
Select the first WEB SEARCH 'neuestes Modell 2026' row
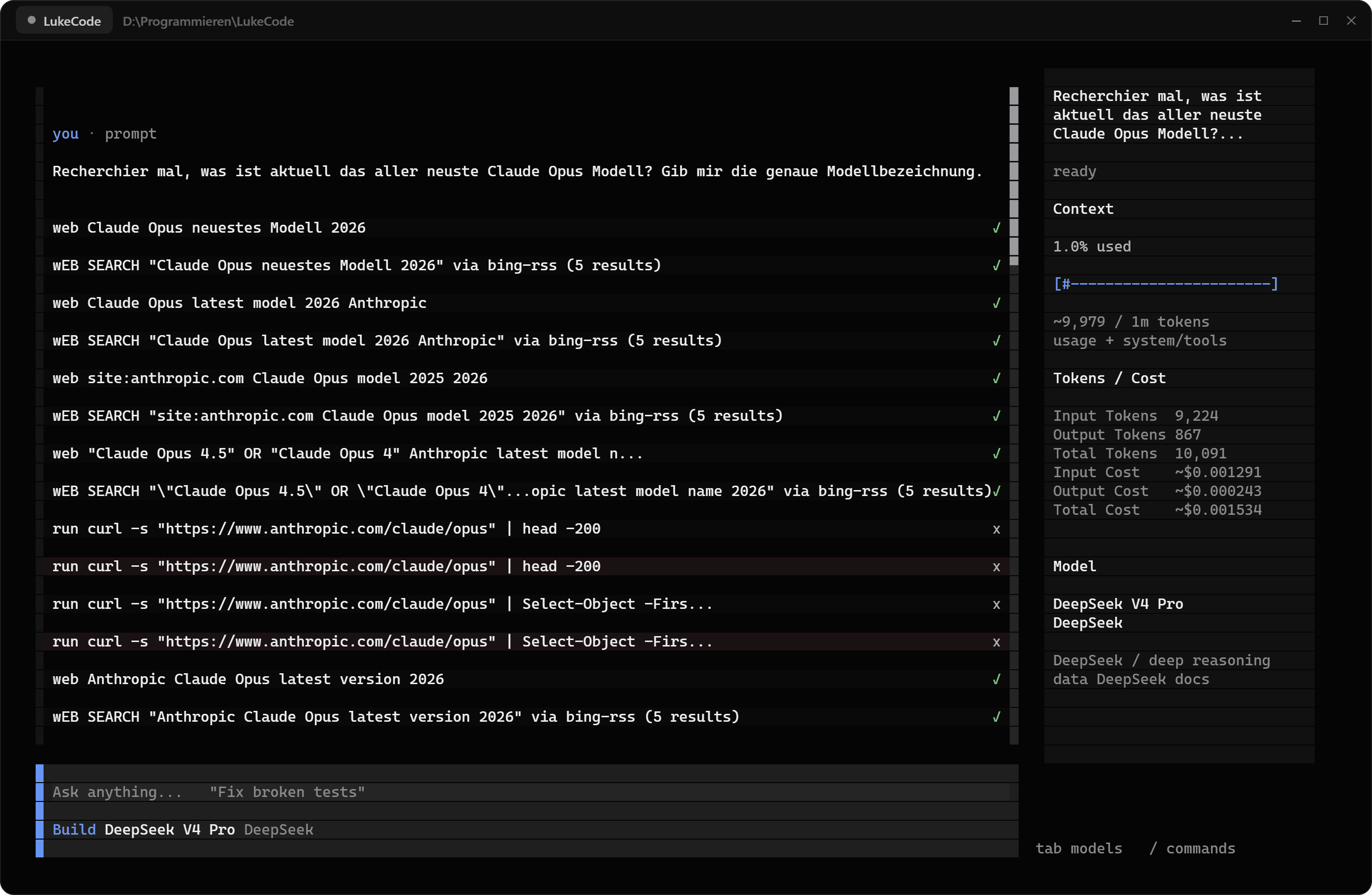click(526, 265)
